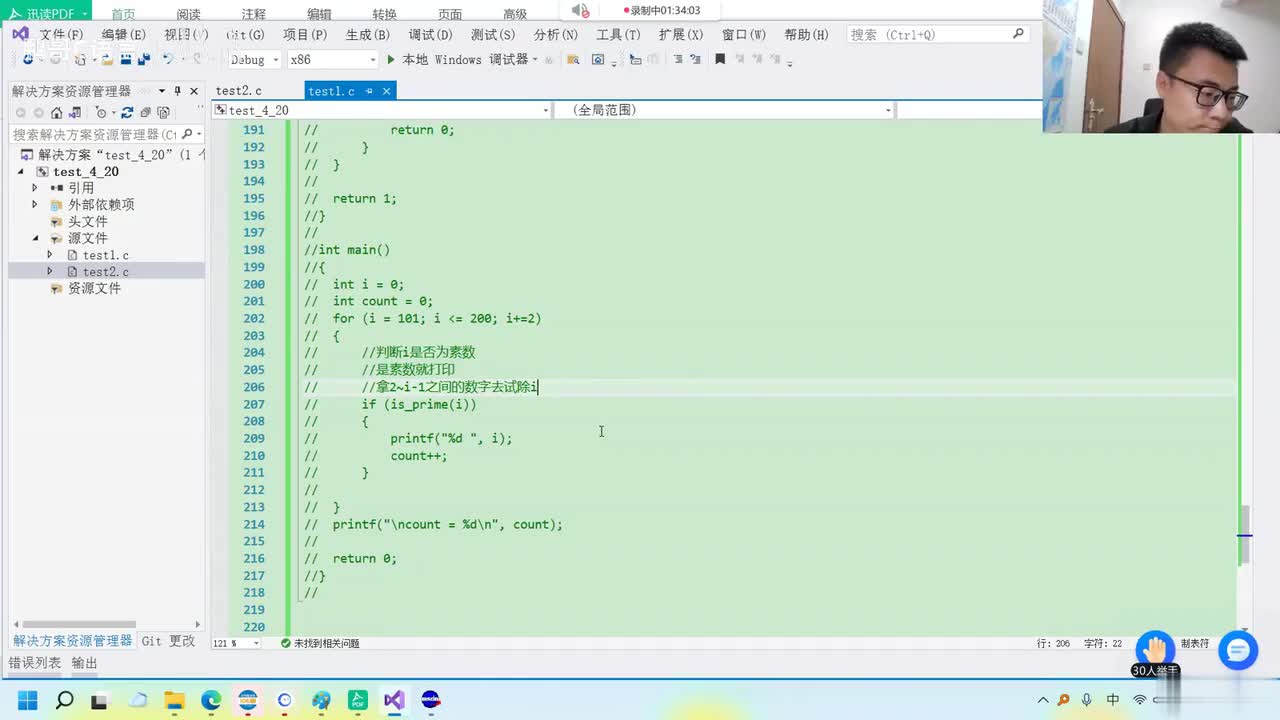Click the Show All Files icon in Solution Explorer
Screen dimensions: 1280x720
[x=164, y=113]
